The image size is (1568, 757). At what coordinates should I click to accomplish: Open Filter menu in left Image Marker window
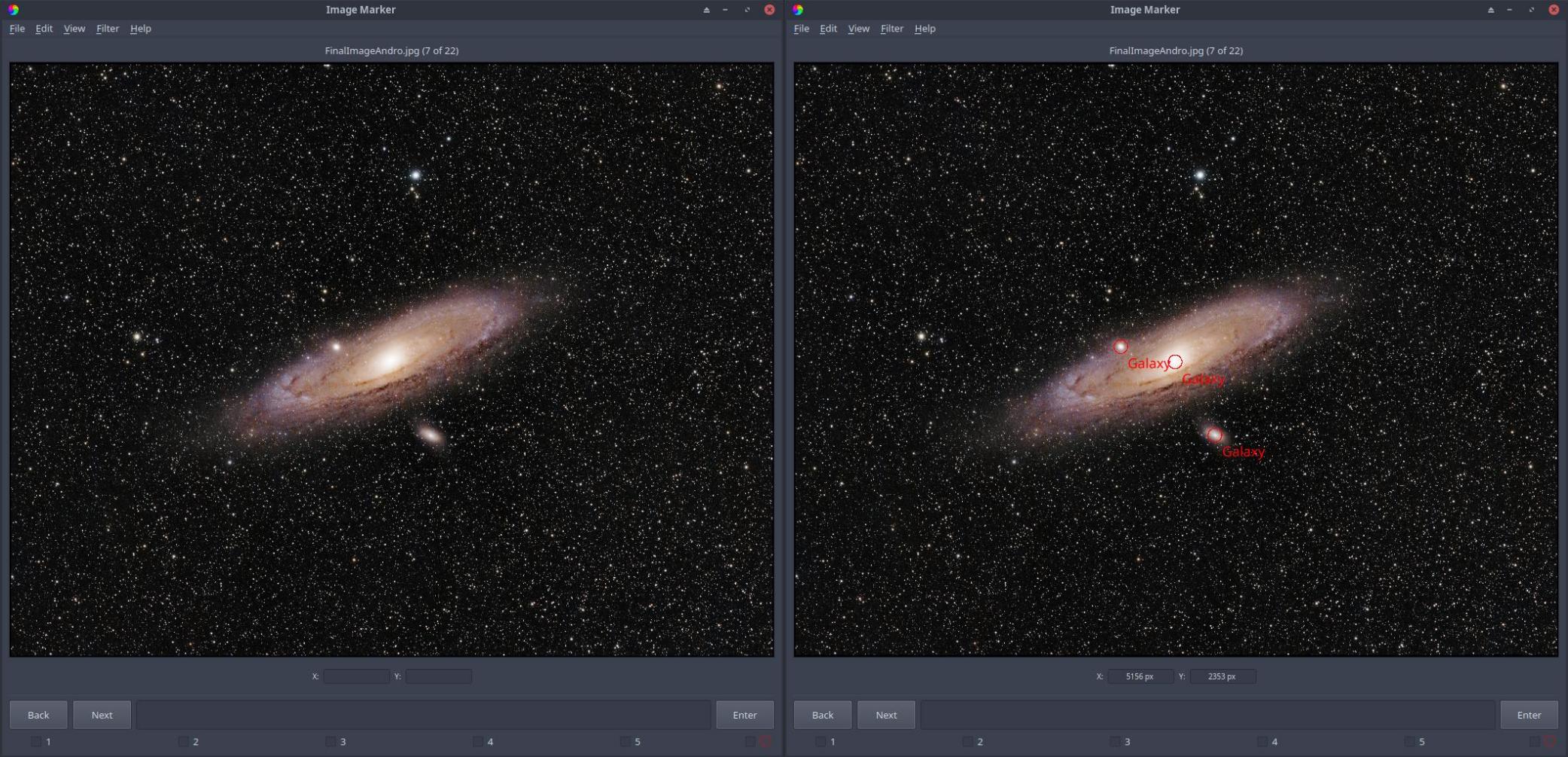[x=107, y=29]
